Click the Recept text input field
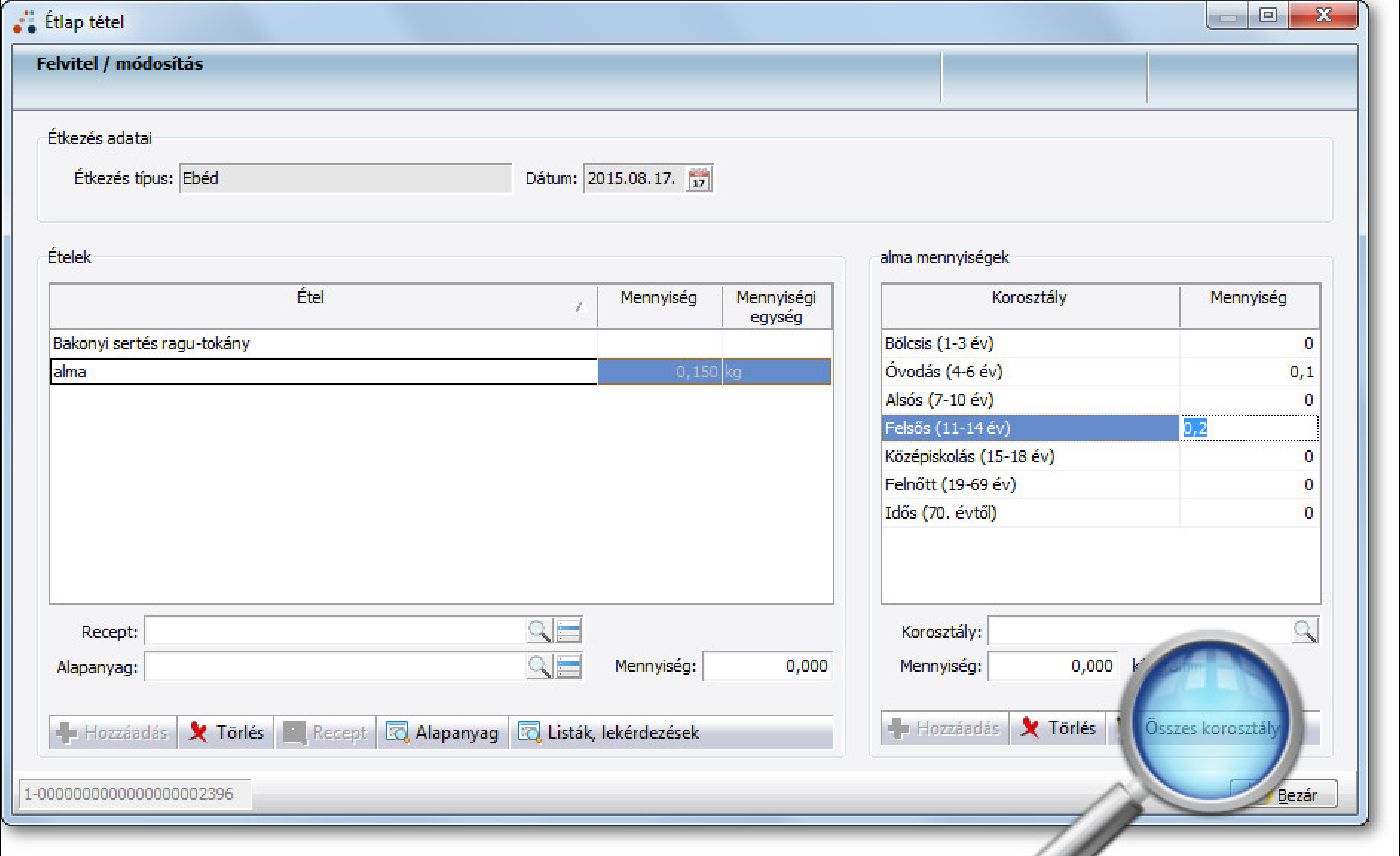The width and height of the screenshot is (1400, 856). pos(335,631)
